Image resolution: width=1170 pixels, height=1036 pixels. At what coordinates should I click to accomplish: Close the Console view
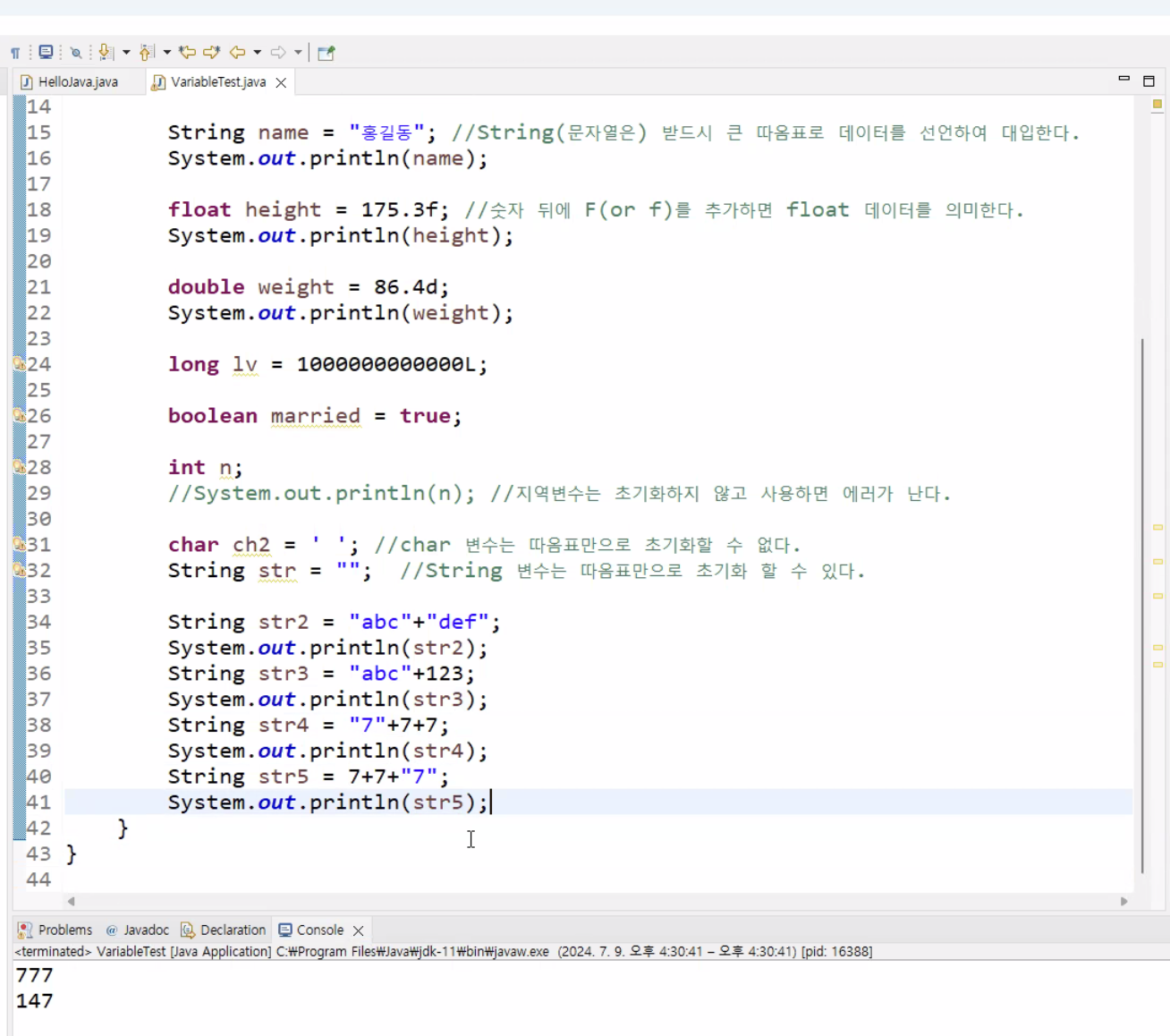pos(359,930)
